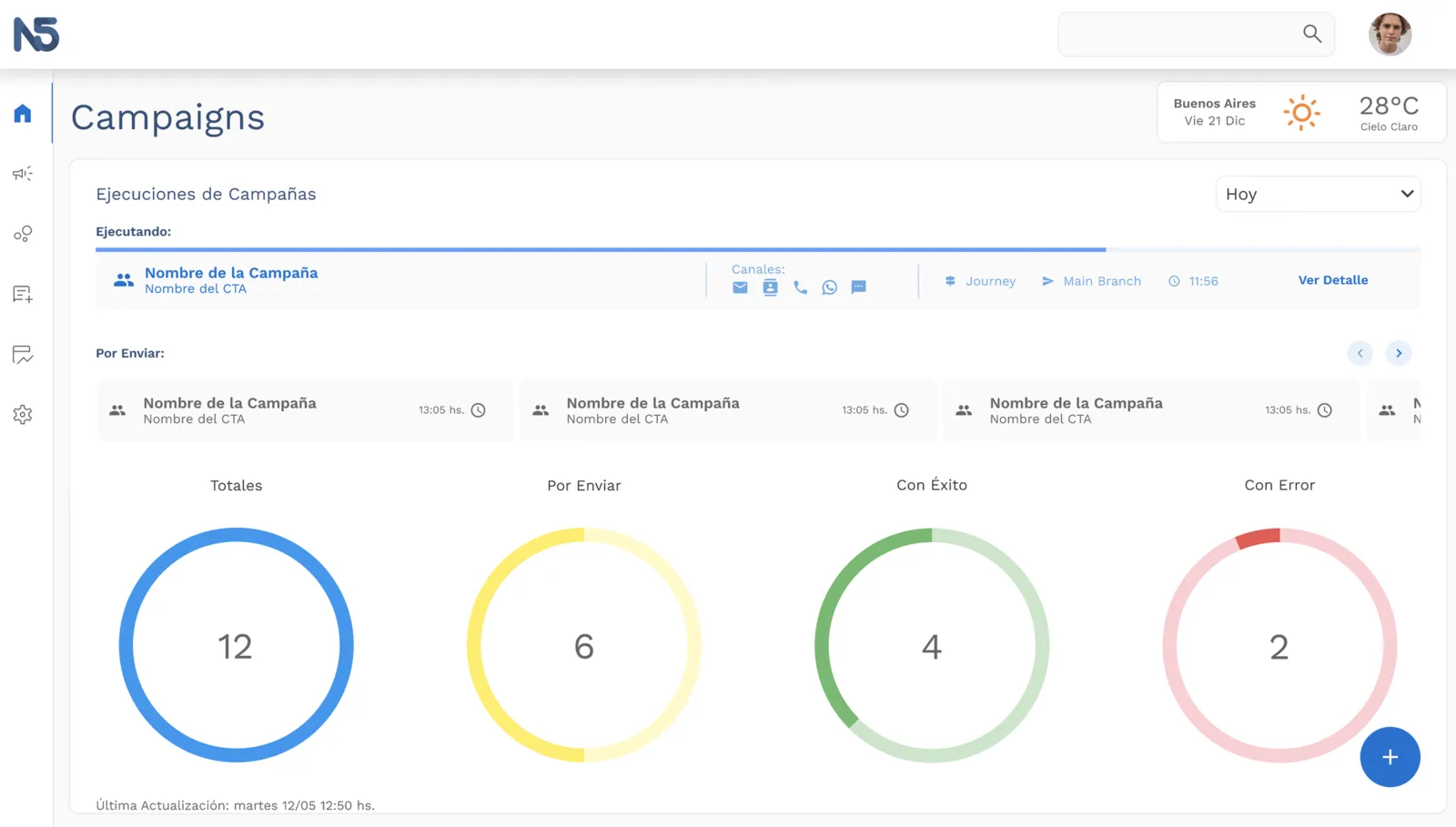The width and height of the screenshot is (1456, 827).
Task: Open the first Por Enviar campaign card
Action: [x=305, y=410]
